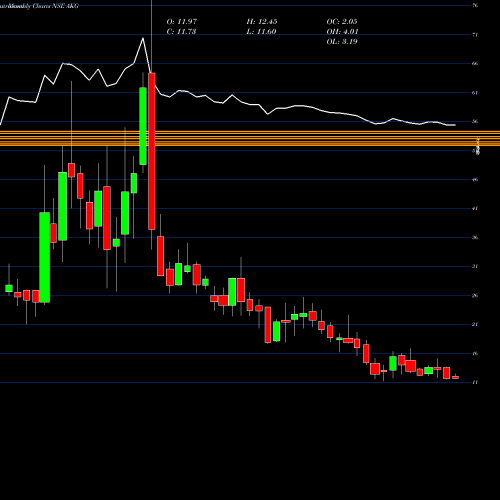Click the 26 price axis label
Screen dimensions: 500x500
coord(475,296)
